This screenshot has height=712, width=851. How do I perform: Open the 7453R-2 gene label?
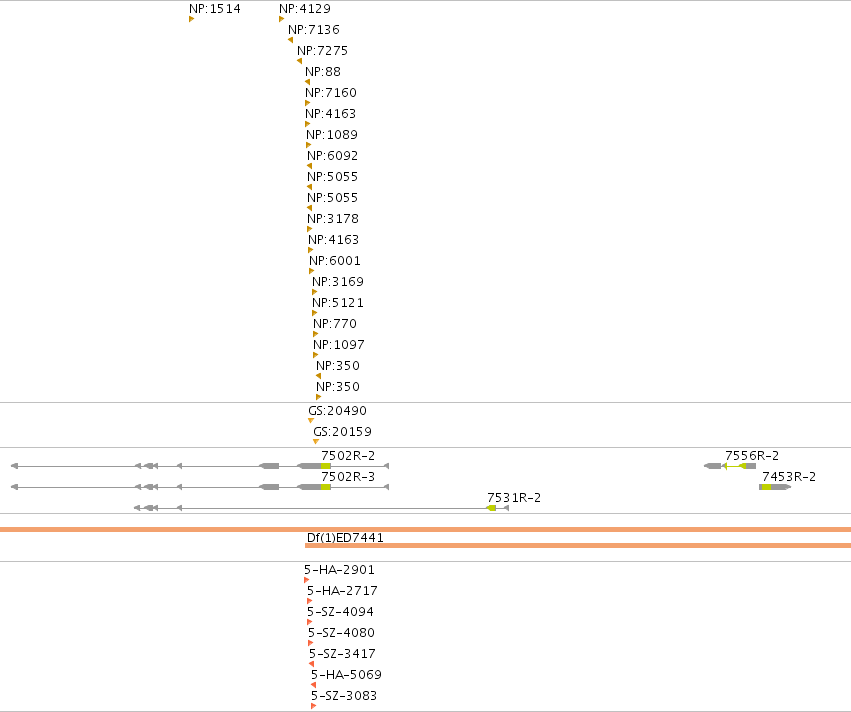[789, 477]
